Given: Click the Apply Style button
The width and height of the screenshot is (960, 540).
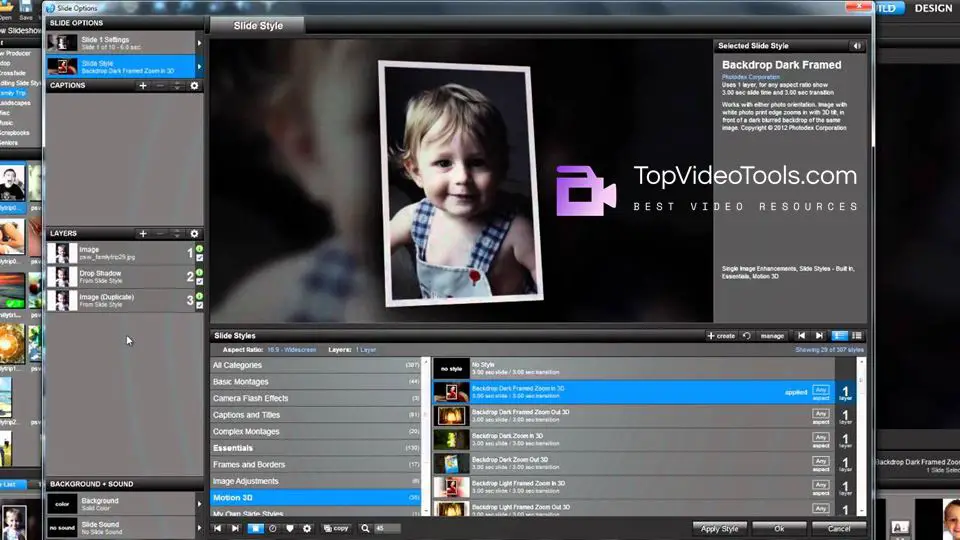Looking at the screenshot, I should coord(719,528).
